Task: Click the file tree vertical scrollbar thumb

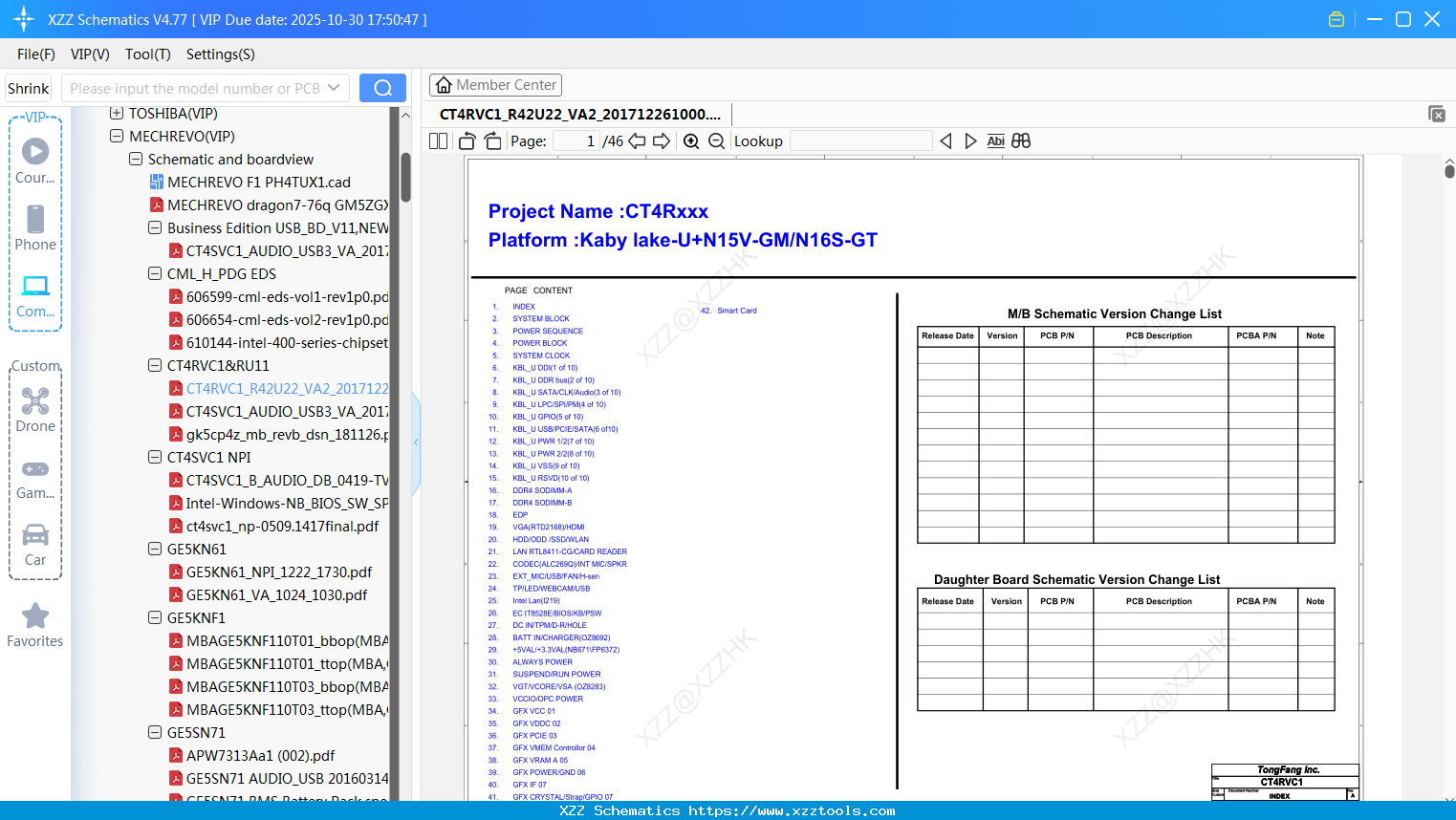Action: point(405,178)
